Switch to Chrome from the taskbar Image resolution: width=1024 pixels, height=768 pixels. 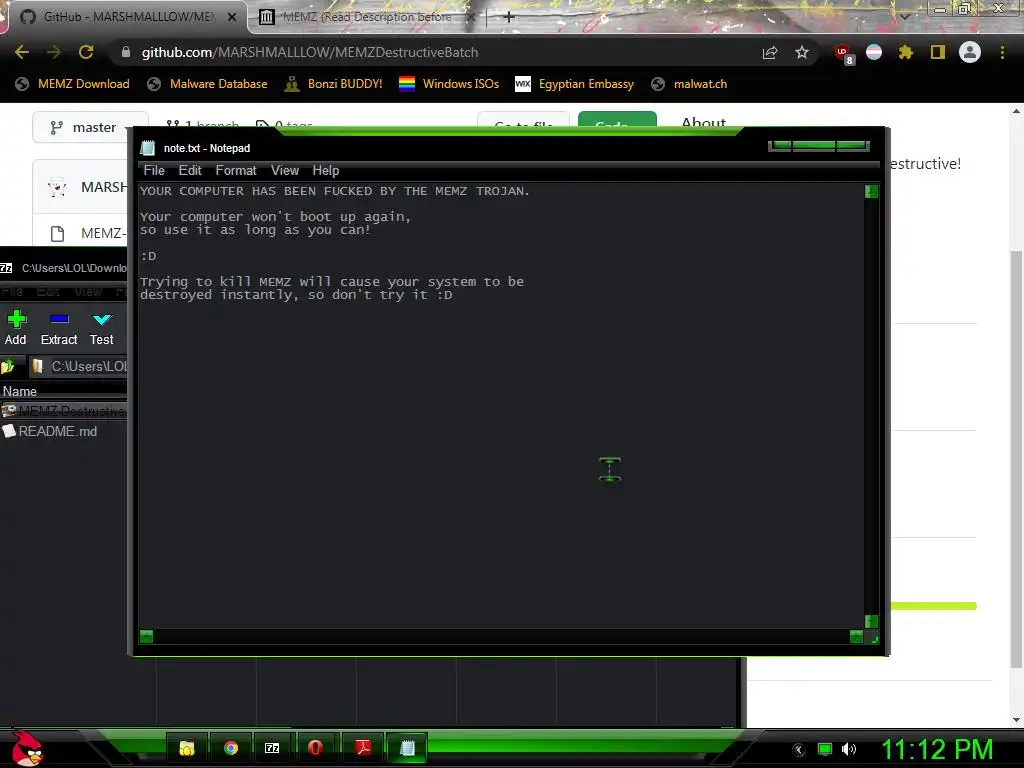[231, 748]
